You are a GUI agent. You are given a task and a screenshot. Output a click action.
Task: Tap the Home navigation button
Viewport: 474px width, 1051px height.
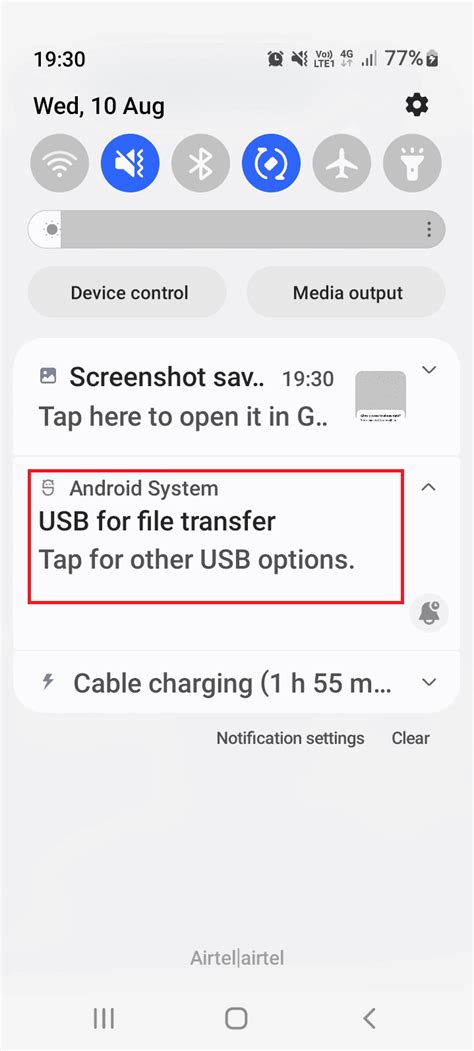pyautogui.click(x=236, y=1018)
